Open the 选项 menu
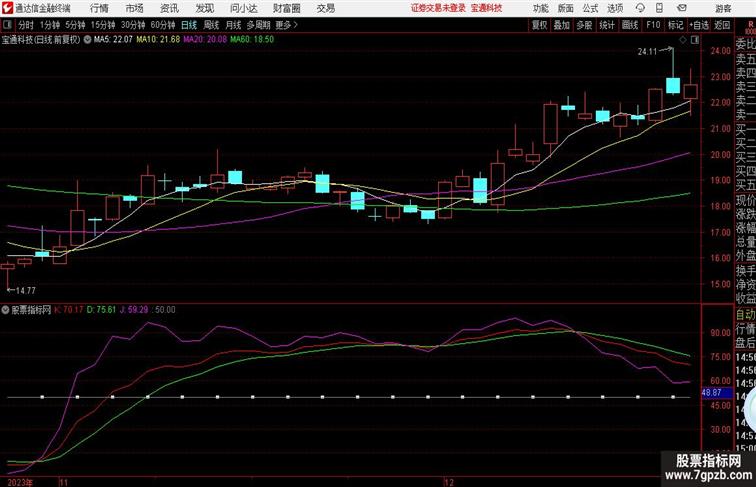The image size is (756, 487). [x=615, y=8]
